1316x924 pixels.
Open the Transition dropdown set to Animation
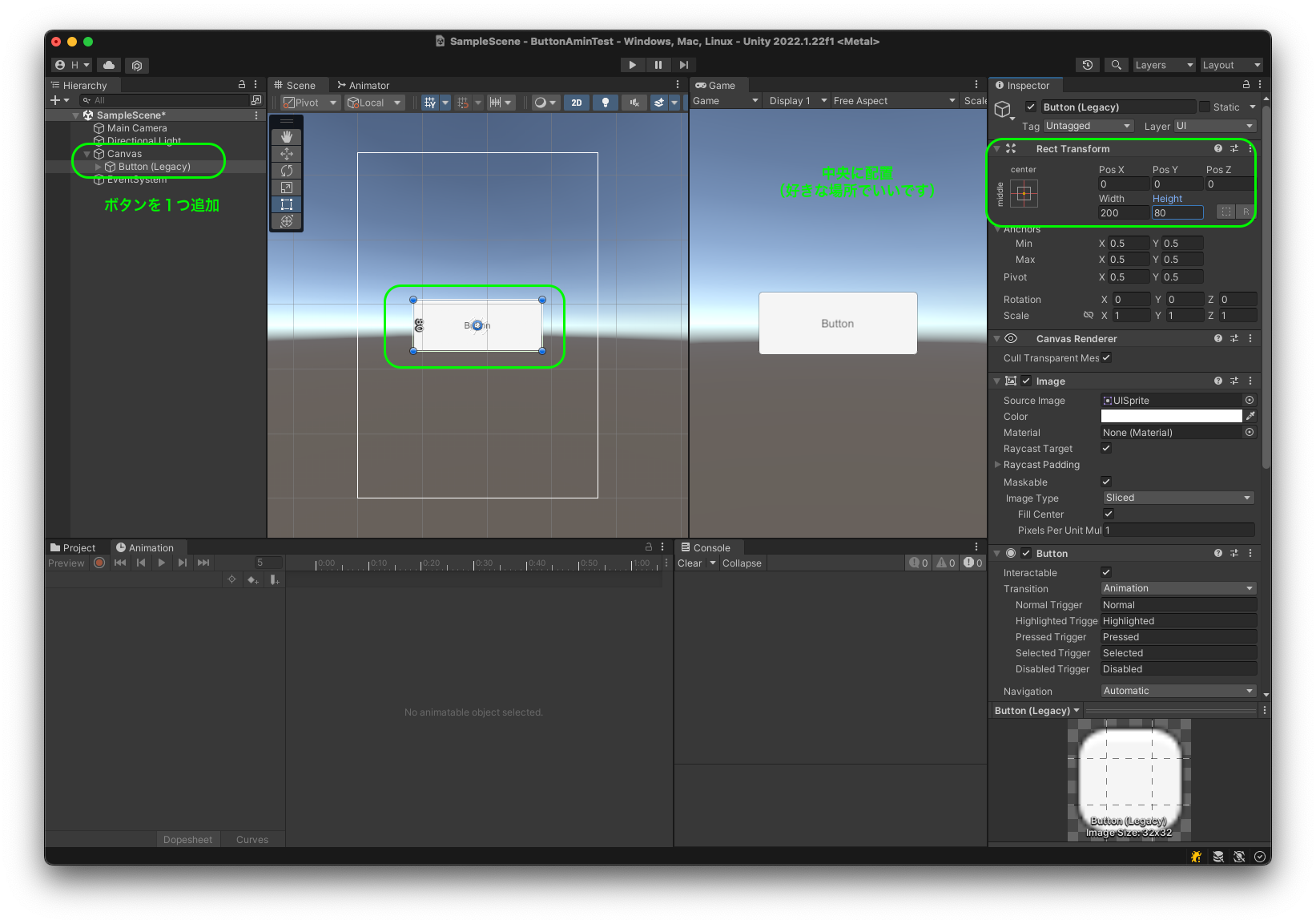pos(1177,587)
